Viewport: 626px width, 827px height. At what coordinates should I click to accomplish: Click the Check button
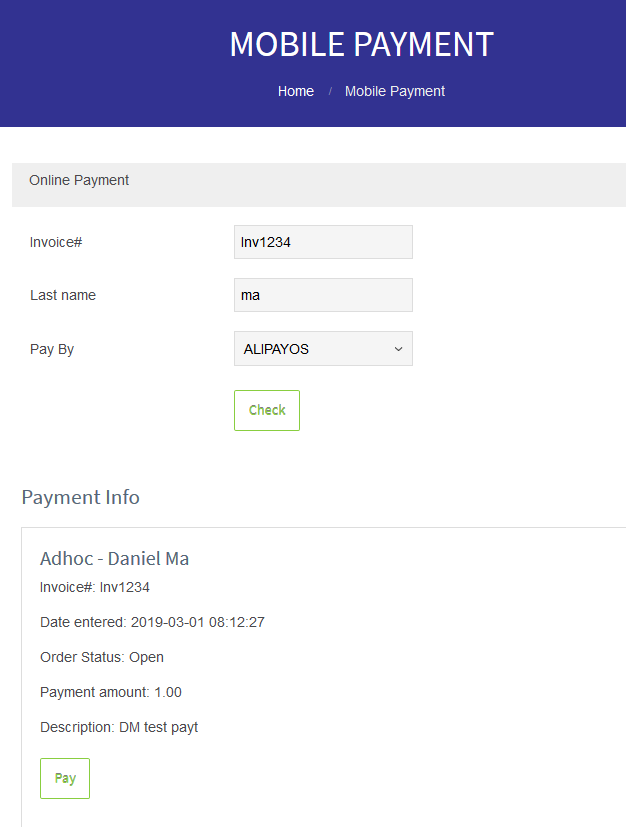(x=267, y=410)
